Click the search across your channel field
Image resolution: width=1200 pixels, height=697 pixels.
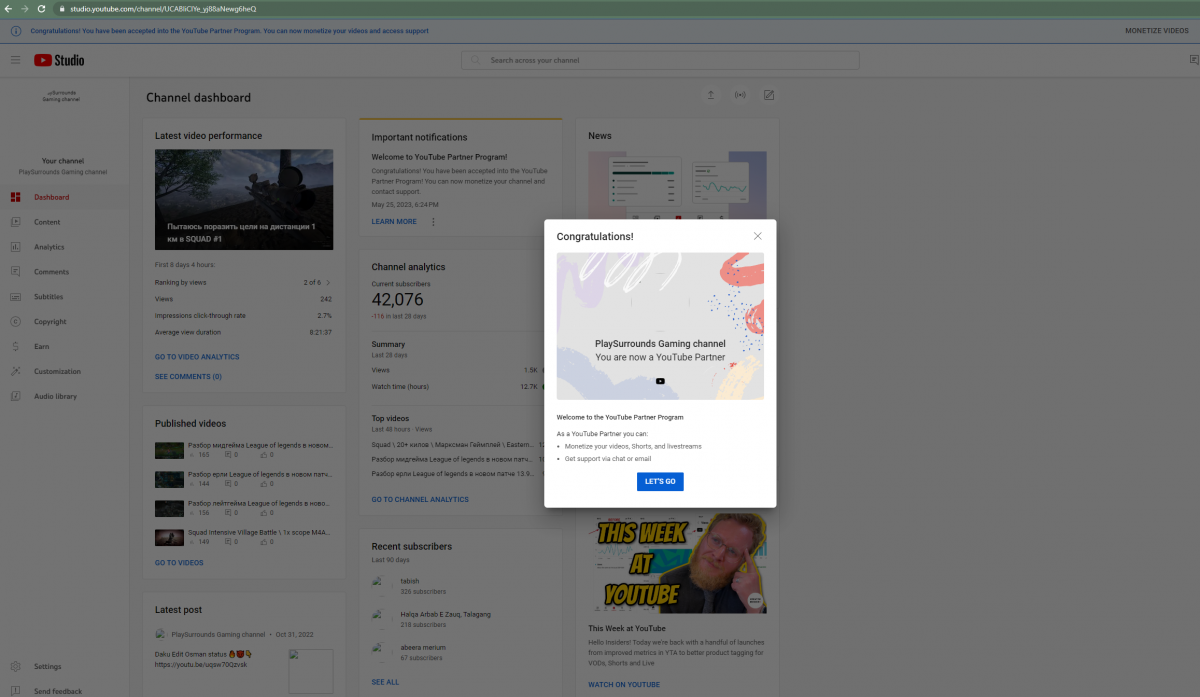(660, 60)
